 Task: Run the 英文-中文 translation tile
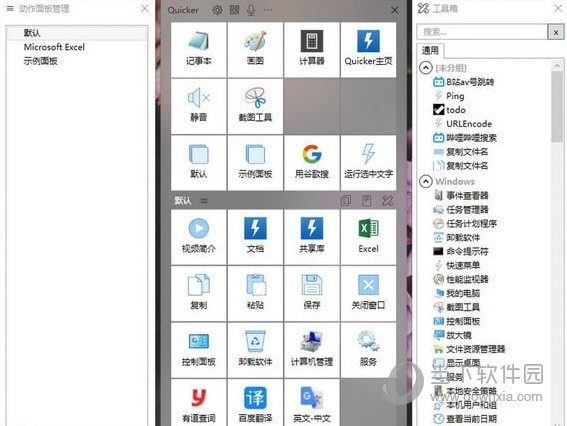pos(312,402)
